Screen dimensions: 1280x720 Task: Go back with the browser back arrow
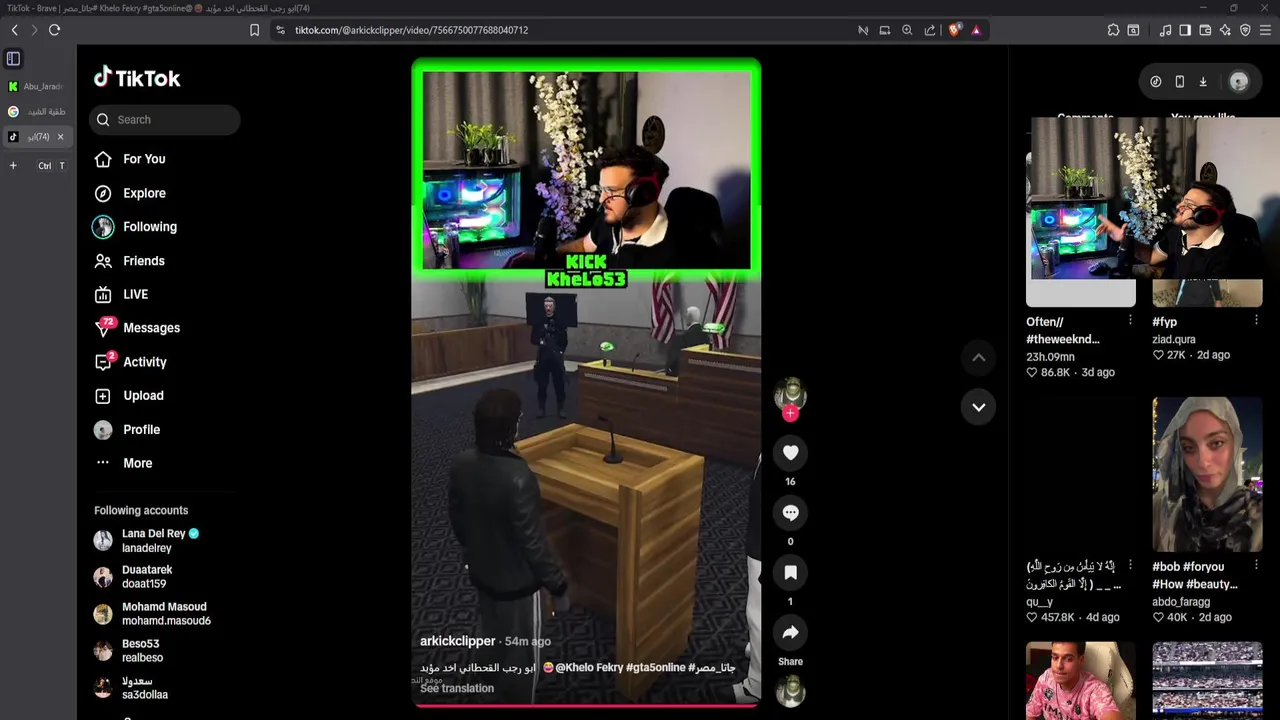pyautogui.click(x=14, y=30)
